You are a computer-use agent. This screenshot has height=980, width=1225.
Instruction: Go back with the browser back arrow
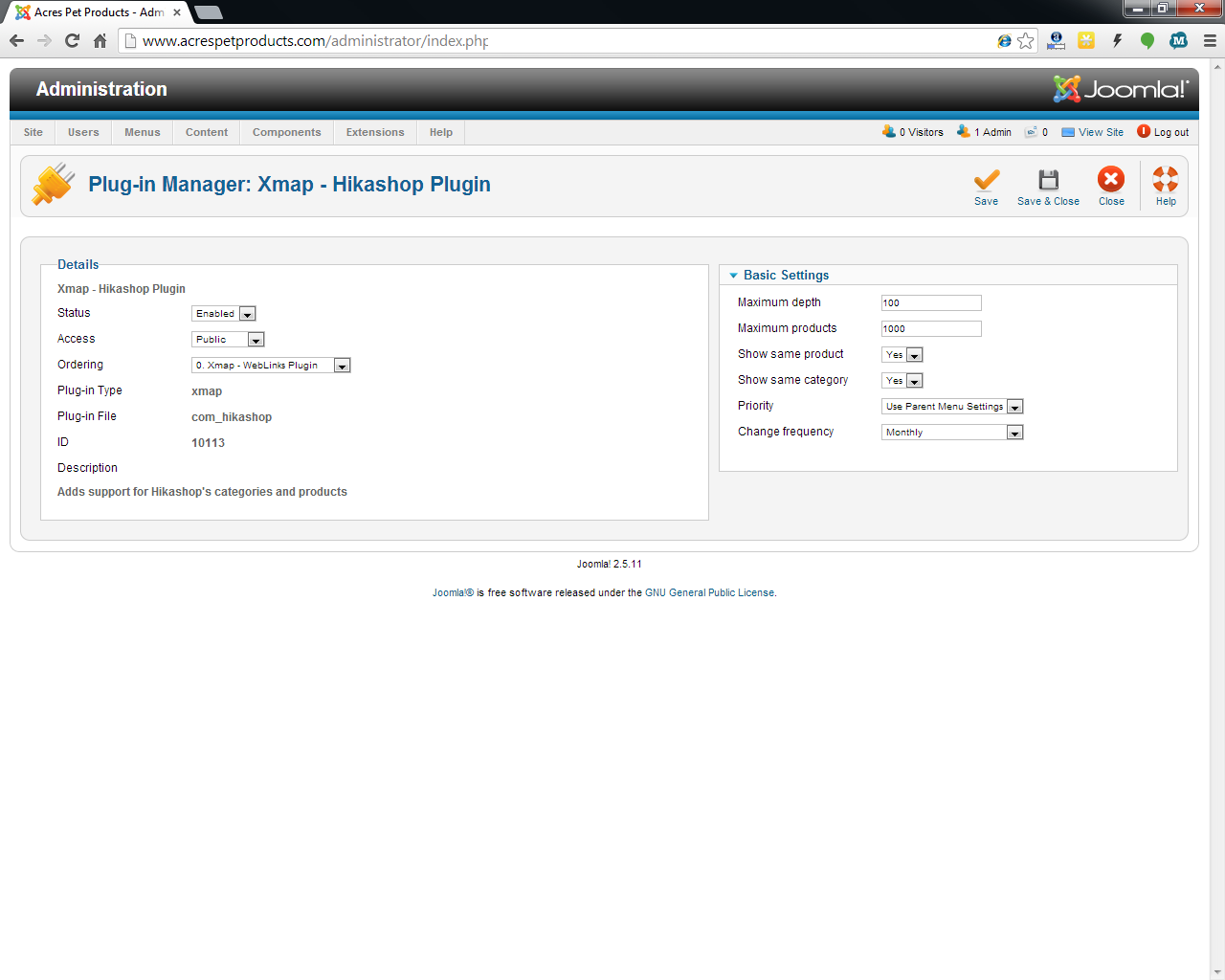coord(16,40)
